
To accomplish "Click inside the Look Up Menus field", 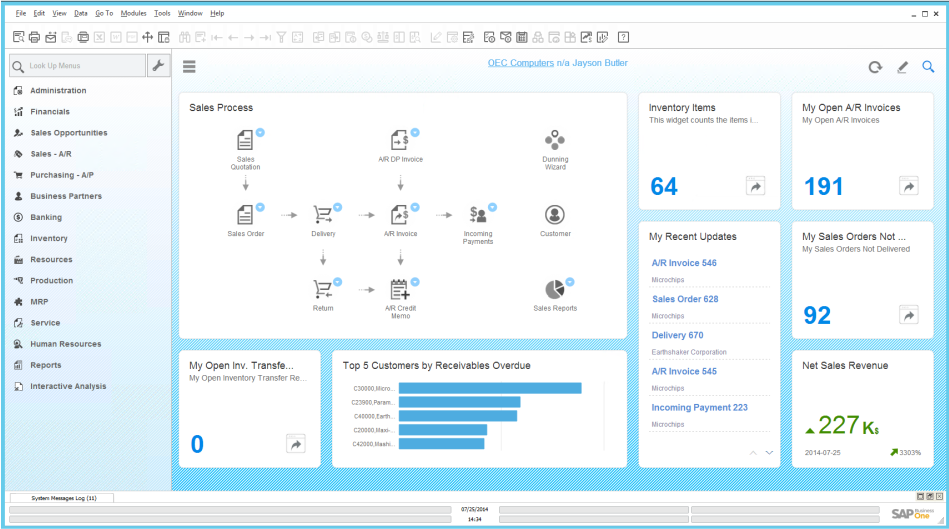I will (x=77, y=65).
